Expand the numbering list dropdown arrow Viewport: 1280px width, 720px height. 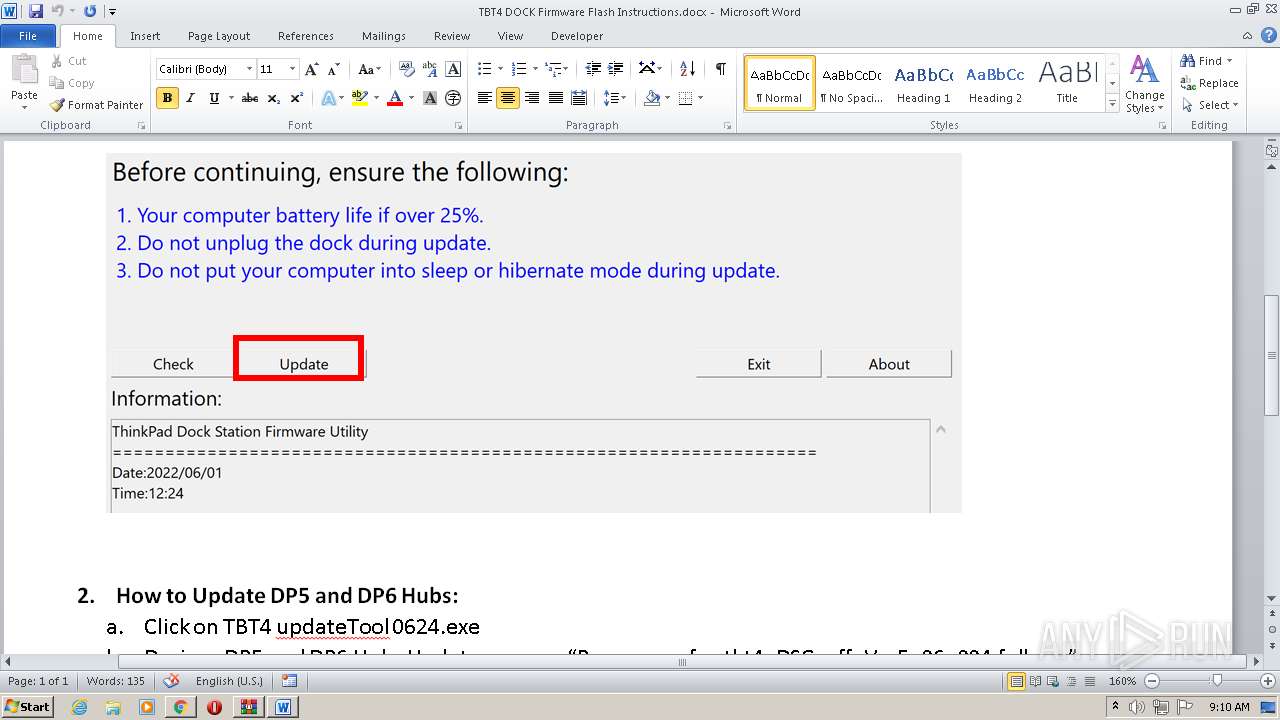tap(535, 69)
